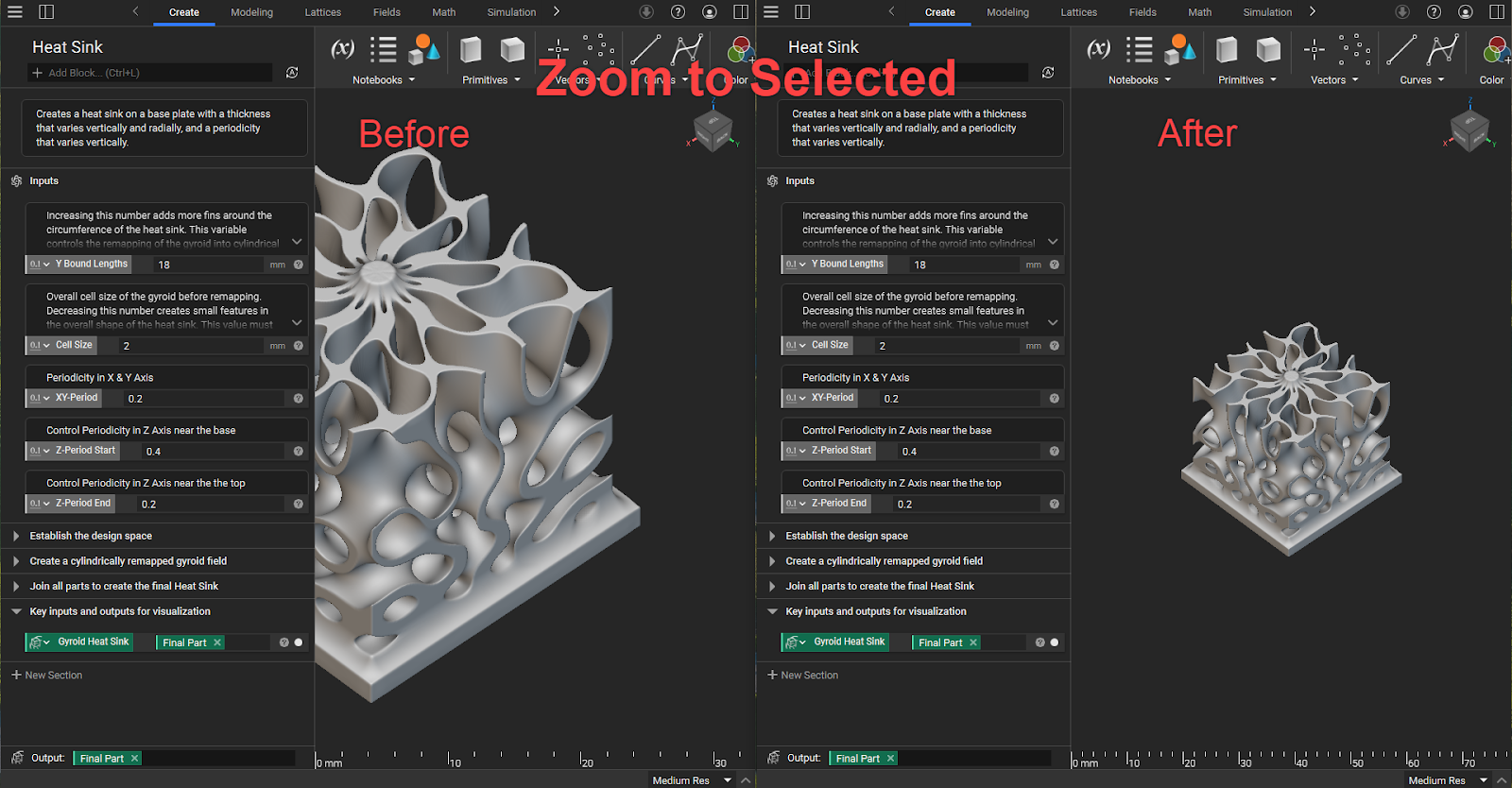Viewport: 1512px width, 788px height.
Task: Open Simulation tab in After window
Action: [x=1266, y=12]
